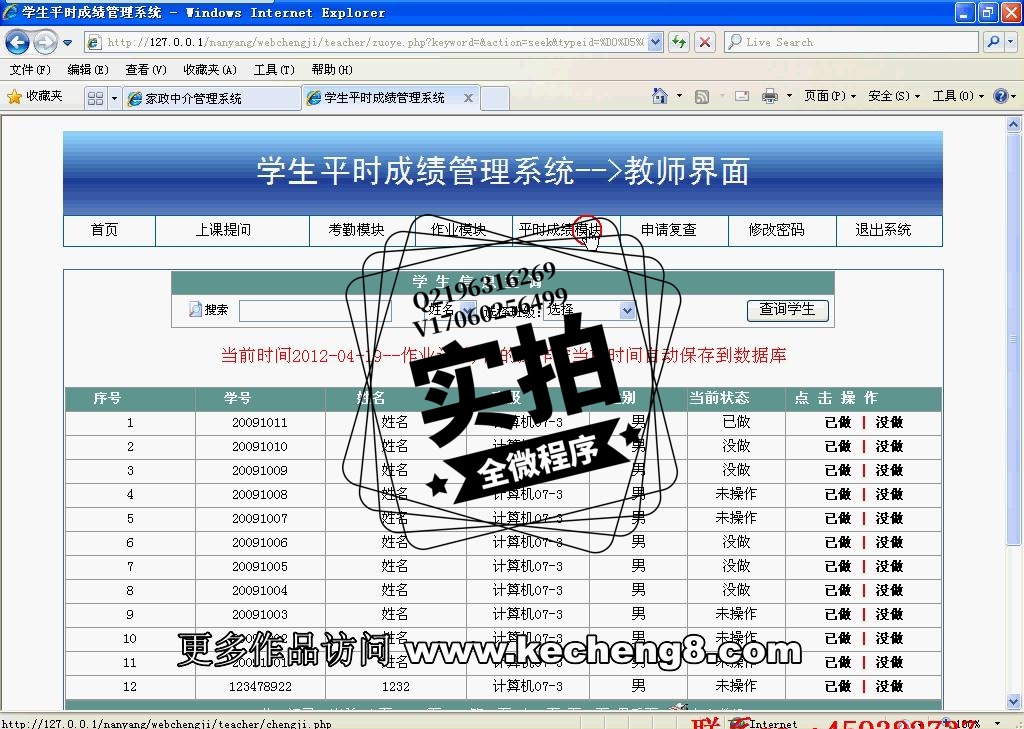Image resolution: width=1024 pixels, height=729 pixels.
Task: Go back with the browser Back arrow
Action: click(x=17, y=42)
